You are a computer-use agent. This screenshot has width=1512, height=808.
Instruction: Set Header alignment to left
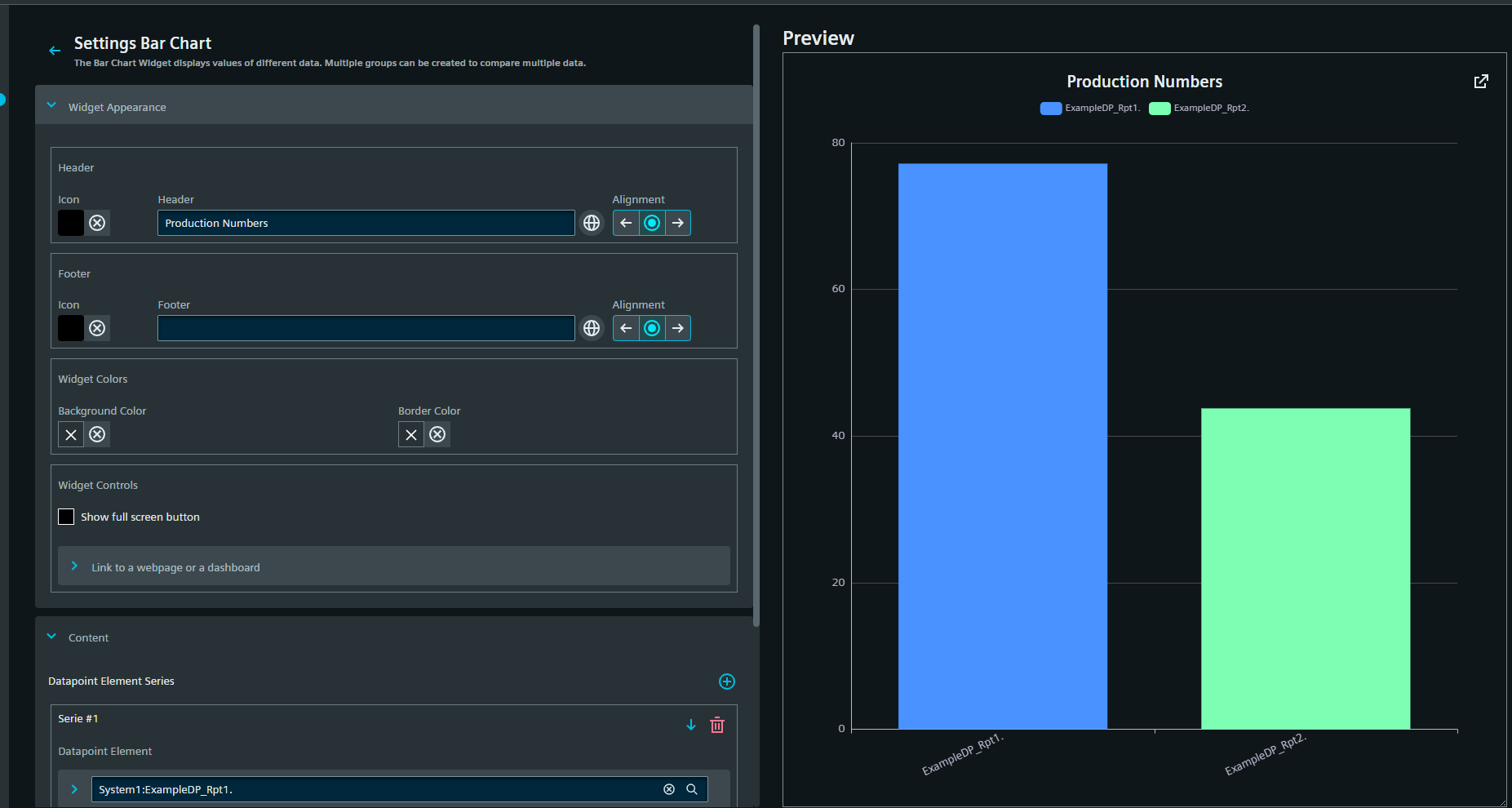tap(626, 223)
